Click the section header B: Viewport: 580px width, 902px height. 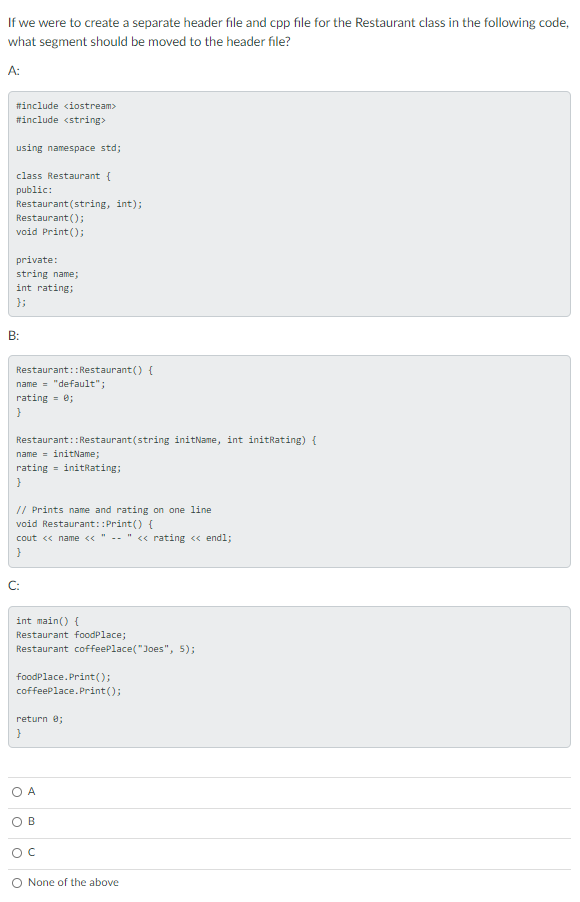point(12,335)
